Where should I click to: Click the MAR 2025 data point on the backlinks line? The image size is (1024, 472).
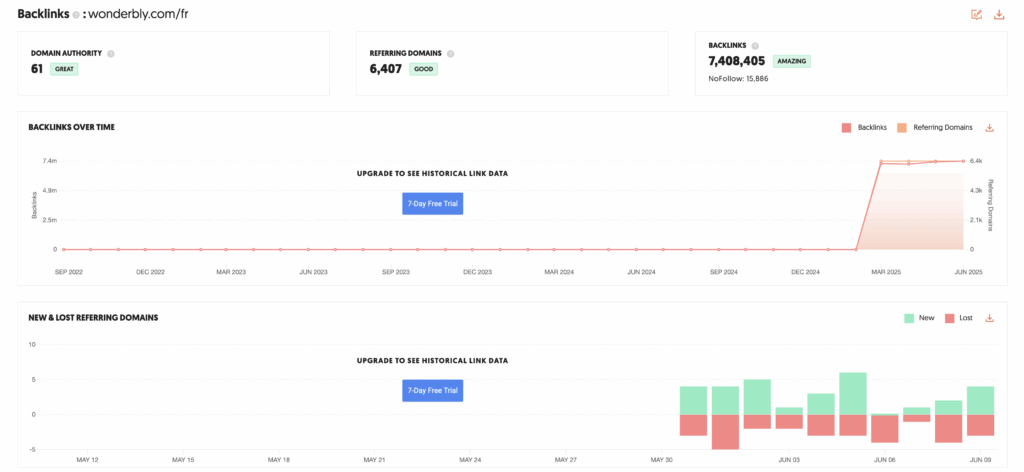click(881, 164)
